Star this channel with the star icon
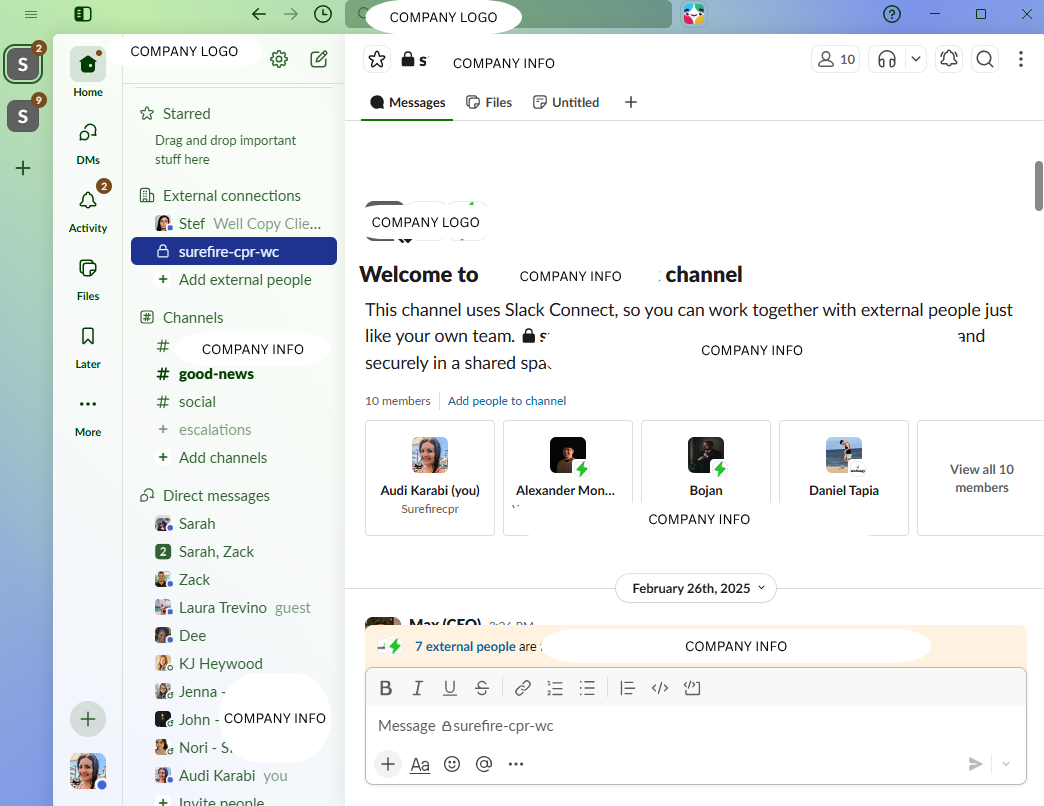 pyautogui.click(x=377, y=59)
